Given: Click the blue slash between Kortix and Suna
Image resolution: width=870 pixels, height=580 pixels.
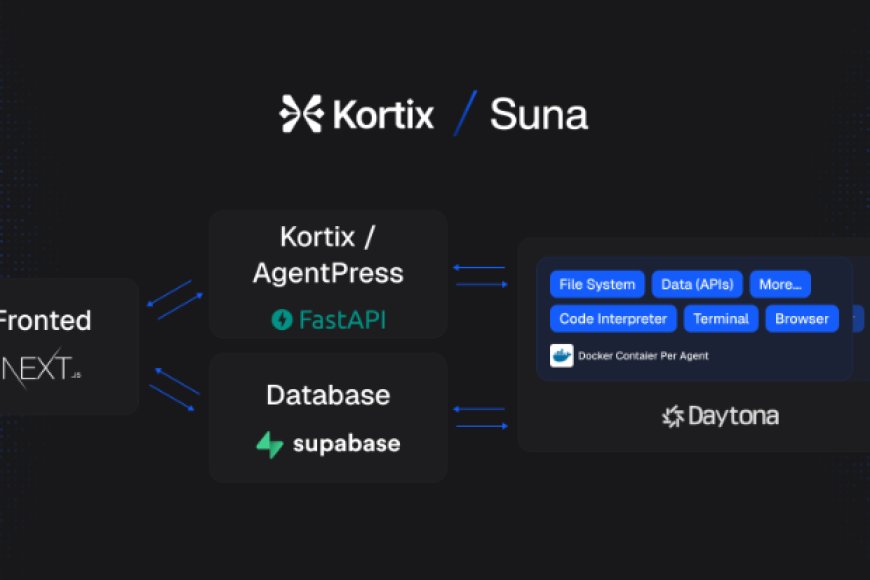Looking at the screenshot, I should (465, 113).
